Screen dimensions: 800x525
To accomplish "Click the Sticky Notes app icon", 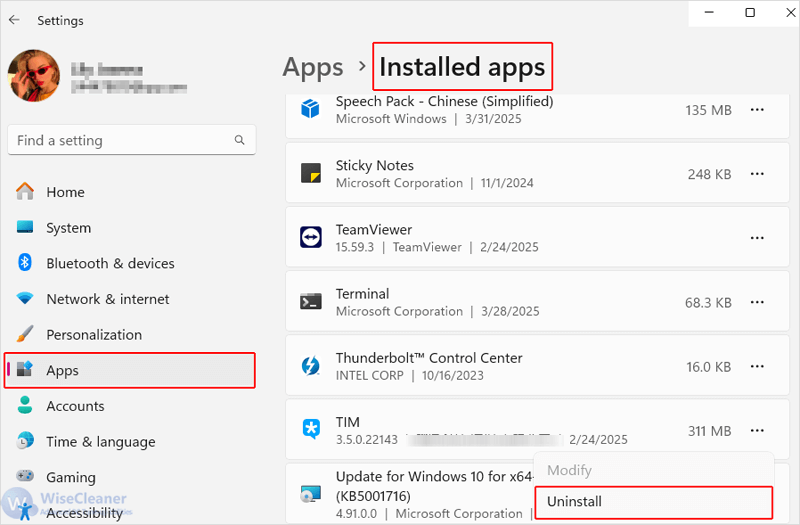I will (310, 173).
